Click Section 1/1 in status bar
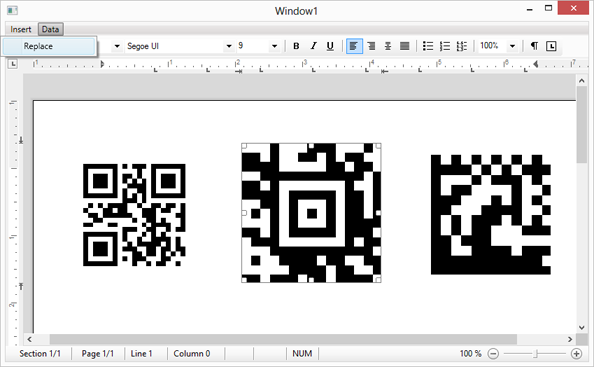 click(x=40, y=354)
